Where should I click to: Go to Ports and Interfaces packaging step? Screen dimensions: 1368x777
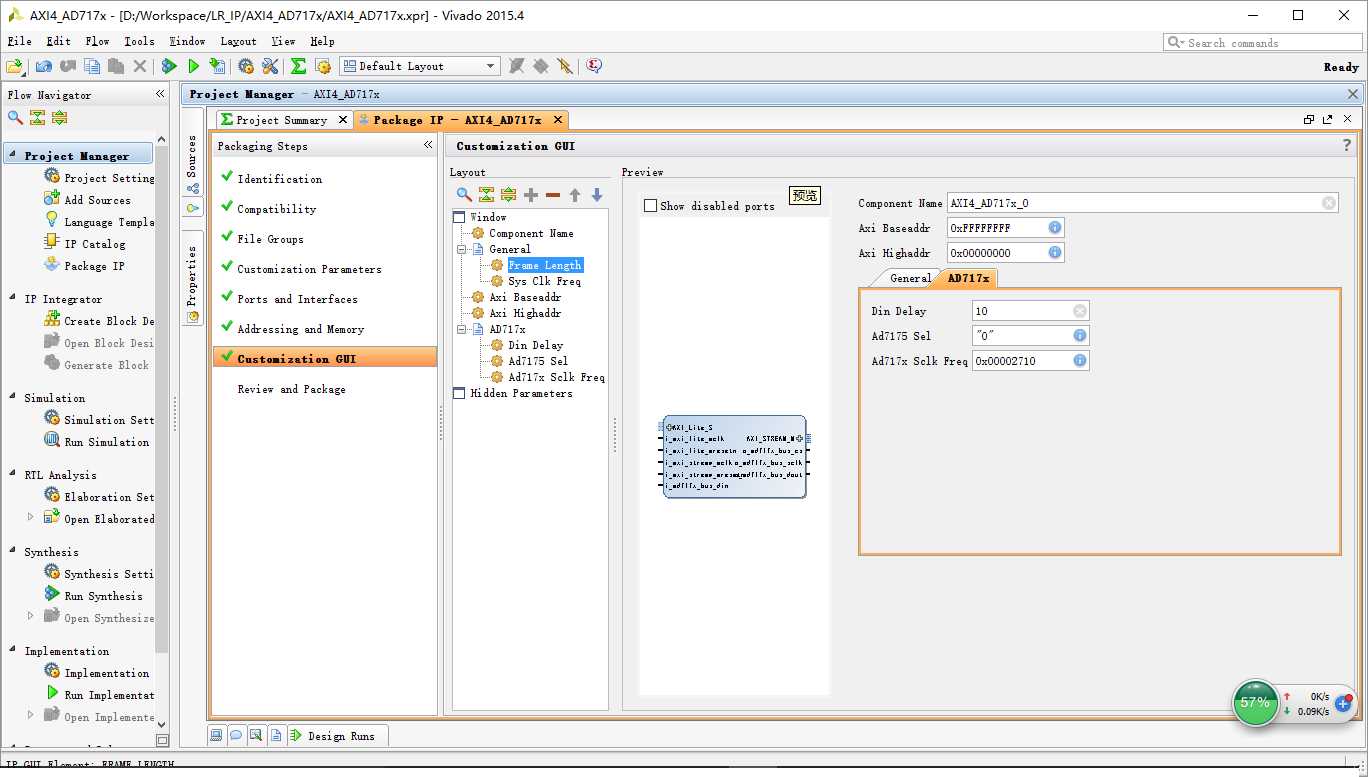[297, 299]
